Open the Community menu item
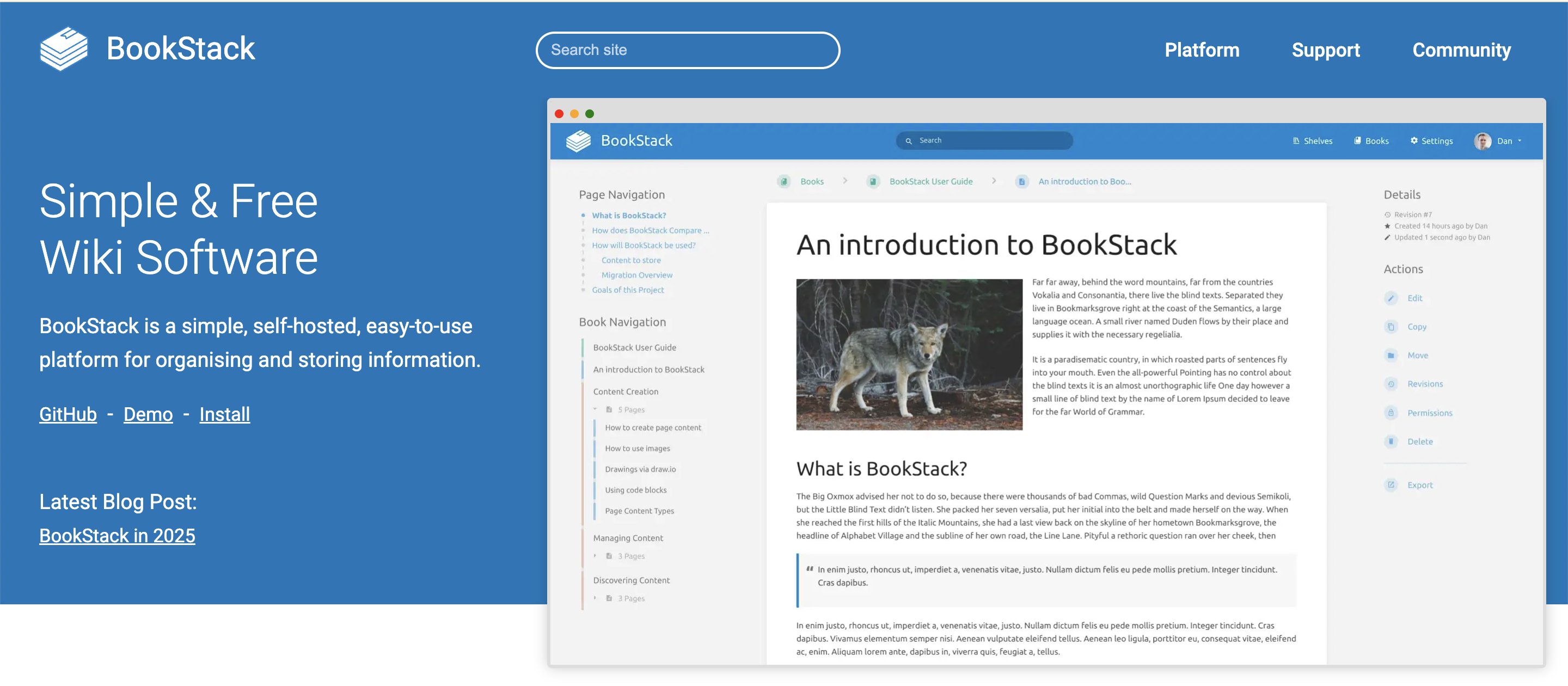Screen dimensions: 1568x686 click(x=1461, y=50)
